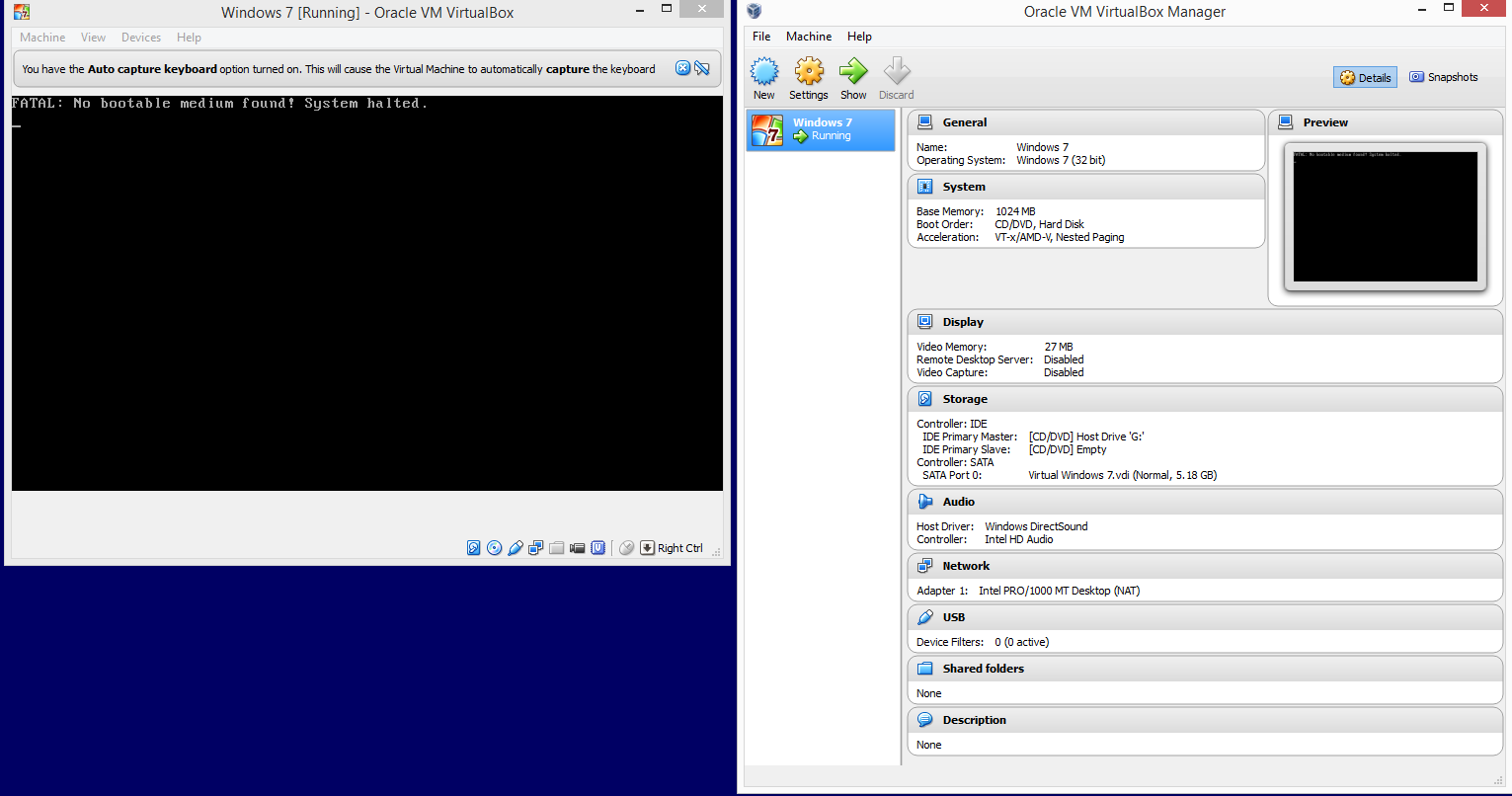Click "Intel PRO/1000 MT Desktop (NAT)" text
This screenshot has height=796, width=1512.
click(1060, 591)
